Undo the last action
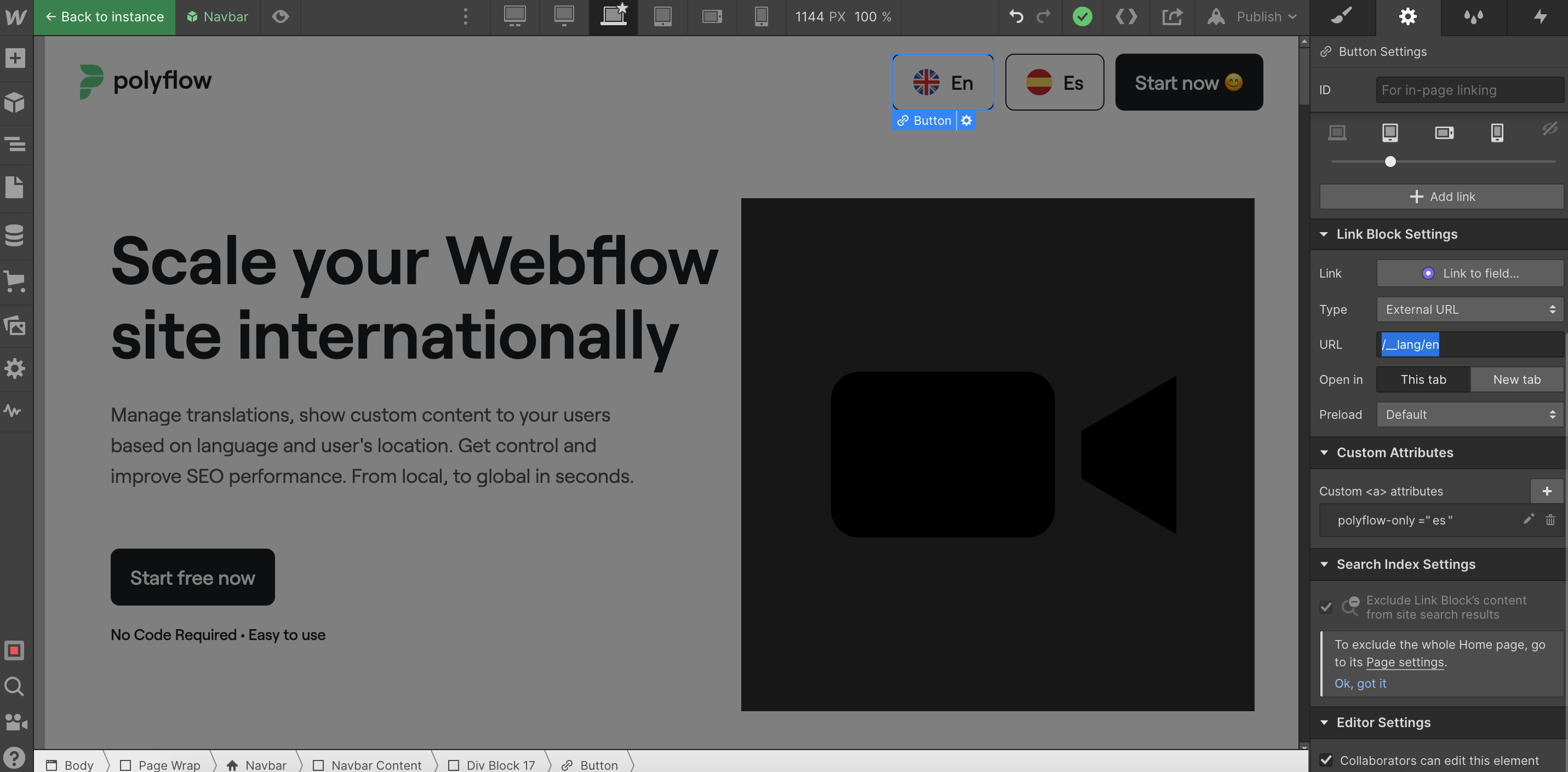This screenshot has width=1568, height=772. 1016,16
